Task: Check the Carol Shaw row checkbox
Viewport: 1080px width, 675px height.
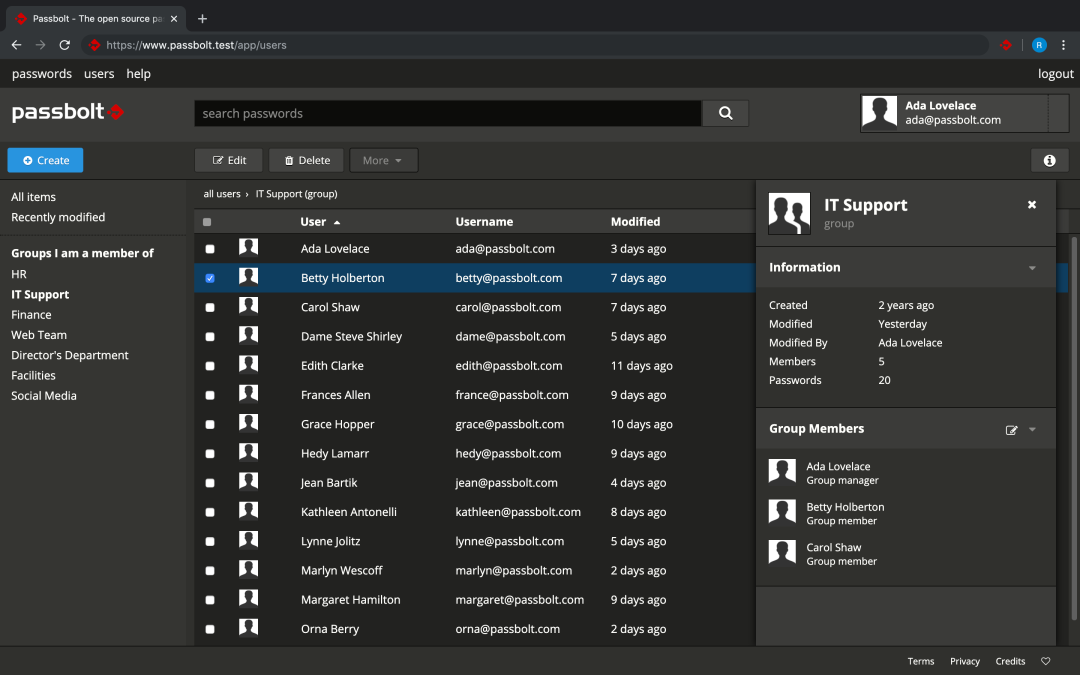Action: point(210,308)
